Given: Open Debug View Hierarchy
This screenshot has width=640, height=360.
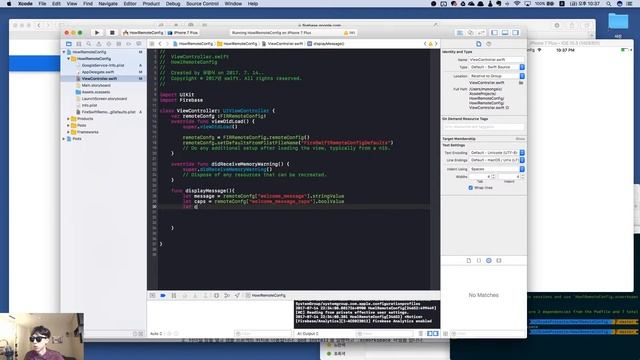Looking at the screenshot, I should [216, 296].
